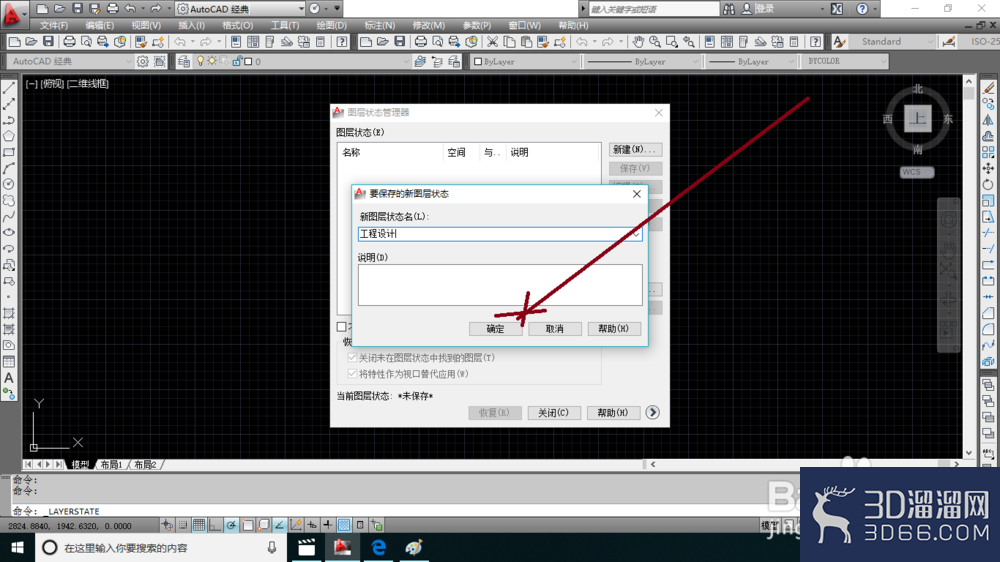Click the Make Object's Layer Current icon

point(420,61)
